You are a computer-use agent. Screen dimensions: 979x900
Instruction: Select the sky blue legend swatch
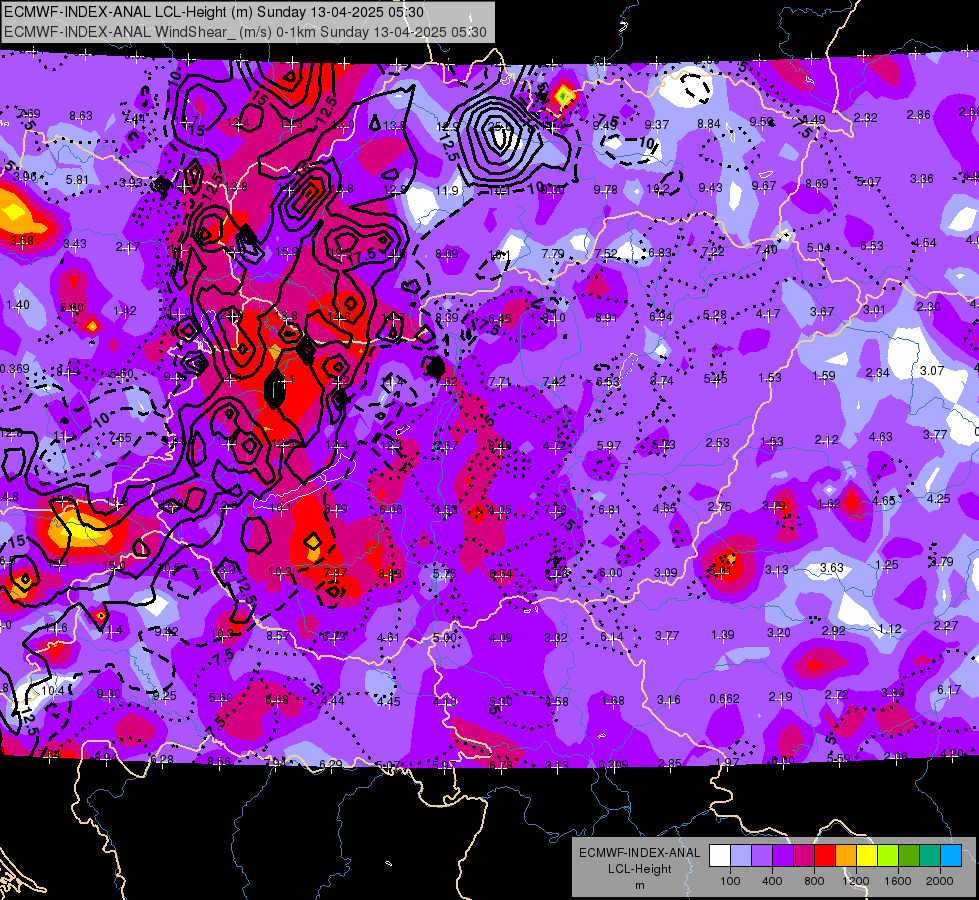tap(951, 856)
